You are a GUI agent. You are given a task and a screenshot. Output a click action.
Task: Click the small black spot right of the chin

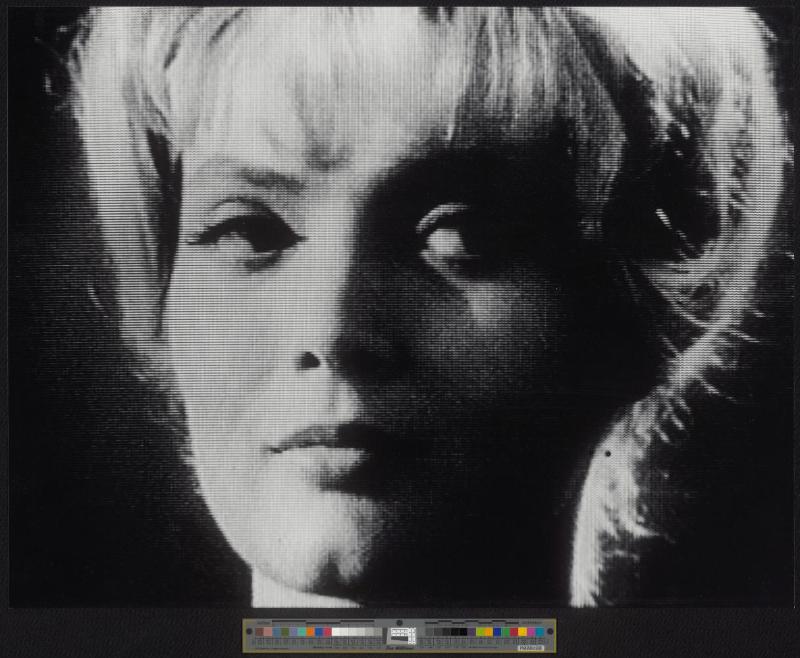pos(607,453)
